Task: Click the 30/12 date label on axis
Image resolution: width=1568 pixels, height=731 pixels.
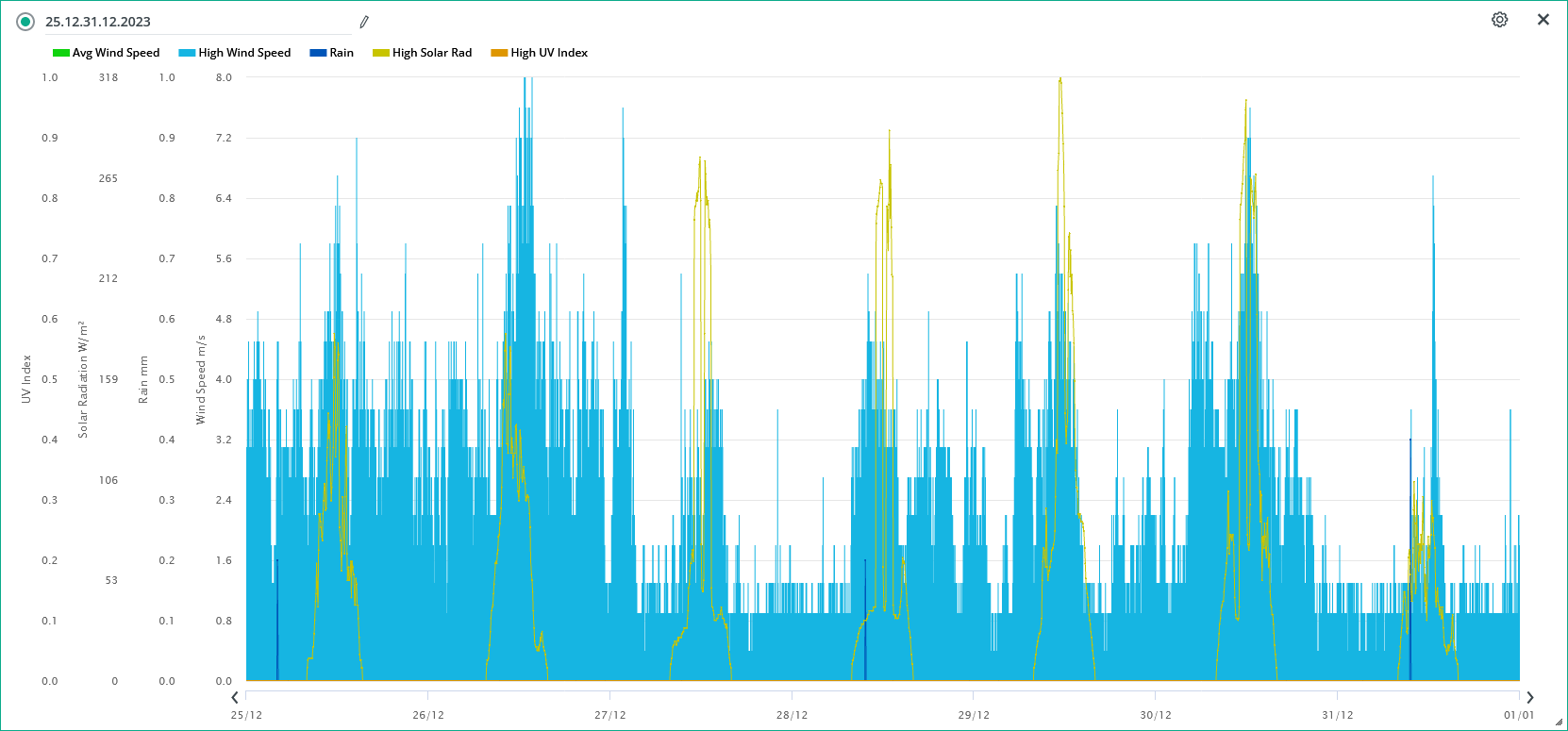Action: click(1156, 715)
